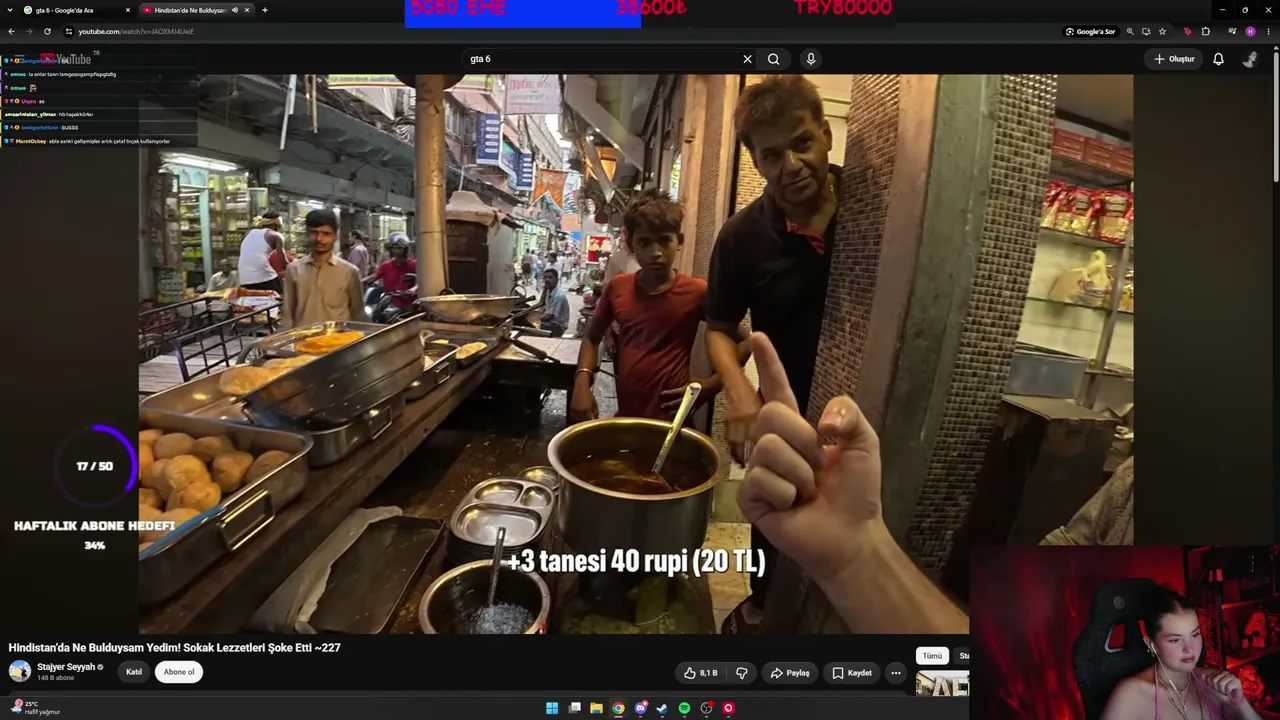Start voice search with the microphone
Viewport: 1280px width, 720px height.
click(x=811, y=59)
